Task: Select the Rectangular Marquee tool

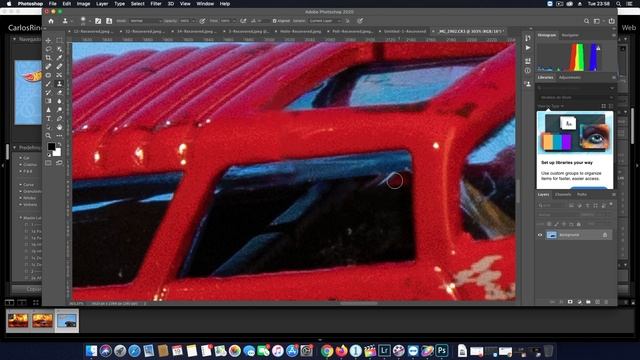Action: point(59,40)
